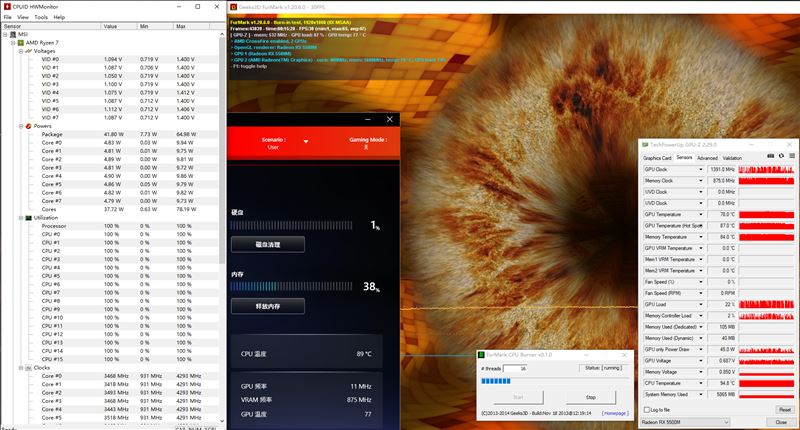Close the MSI Dragon Center panel
This screenshot has height=430, width=800.
390,119
